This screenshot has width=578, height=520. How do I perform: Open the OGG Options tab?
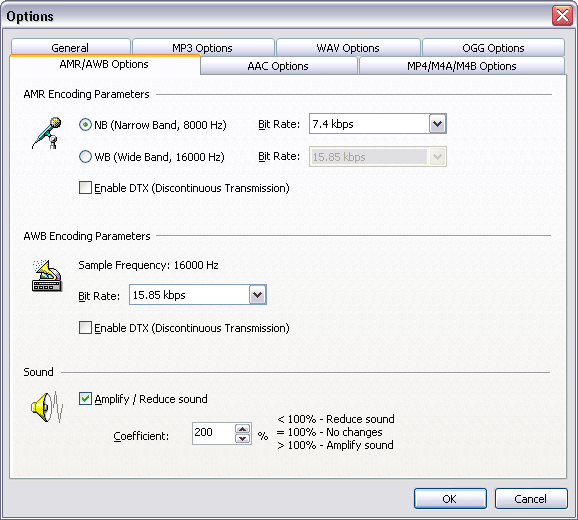(493, 48)
